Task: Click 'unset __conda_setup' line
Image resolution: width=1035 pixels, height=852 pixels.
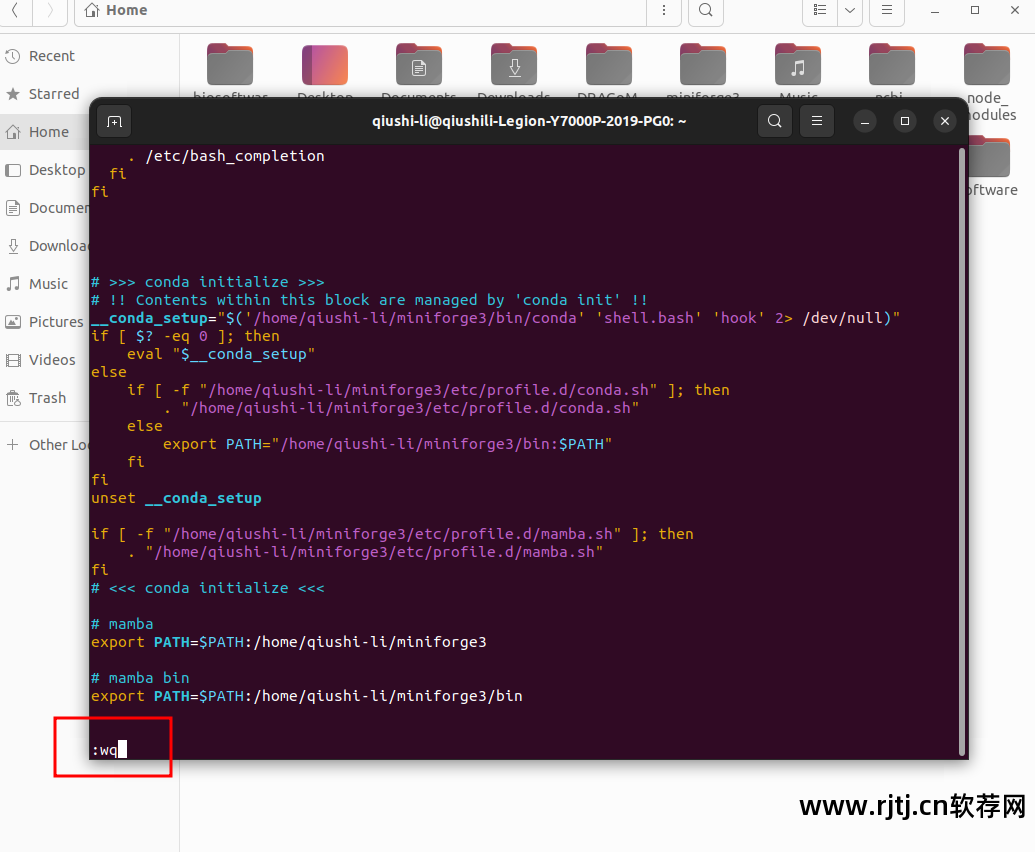Action: tap(176, 498)
